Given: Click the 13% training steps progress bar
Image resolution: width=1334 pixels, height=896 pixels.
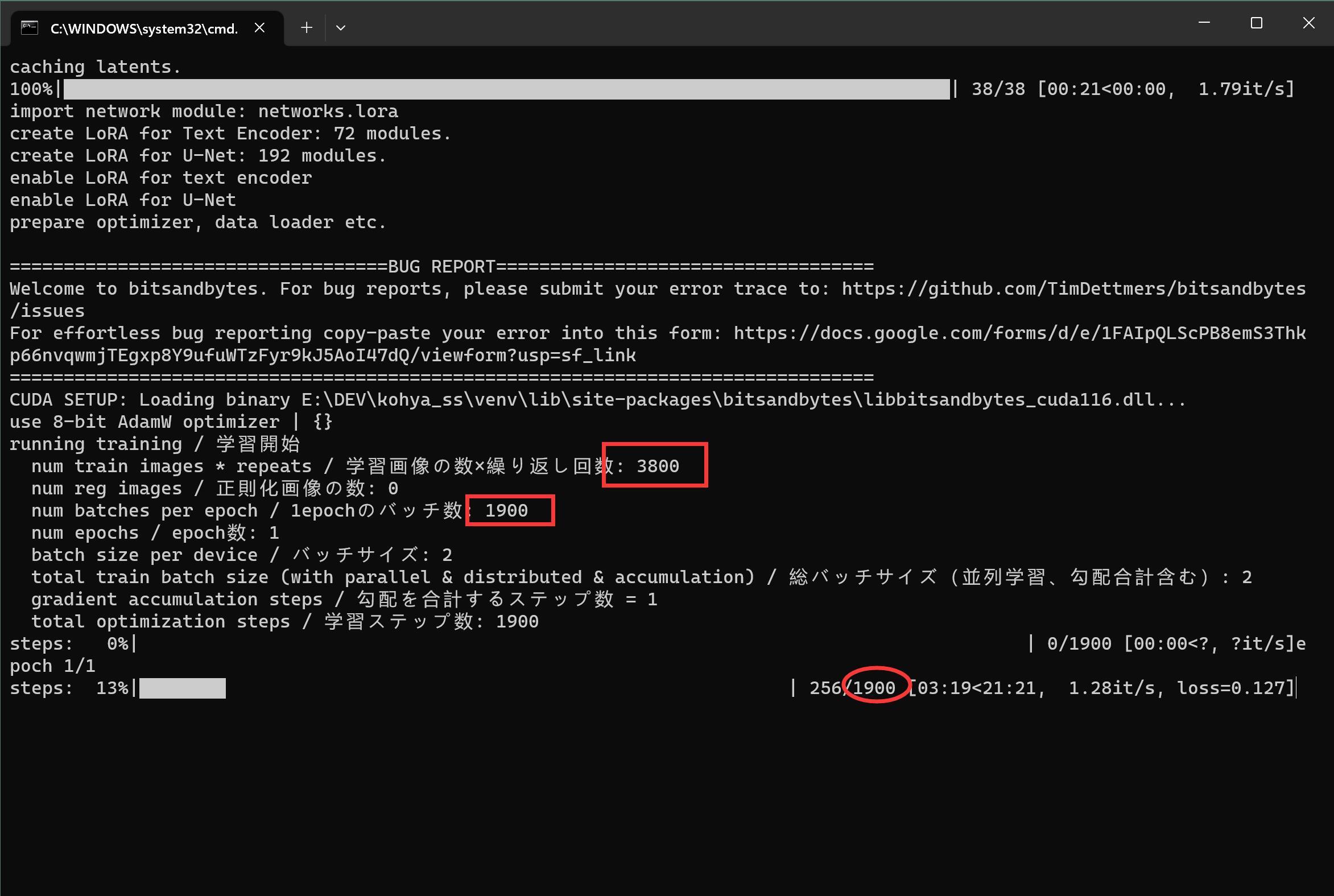Looking at the screenshot, I should click(x=182, y=688).
